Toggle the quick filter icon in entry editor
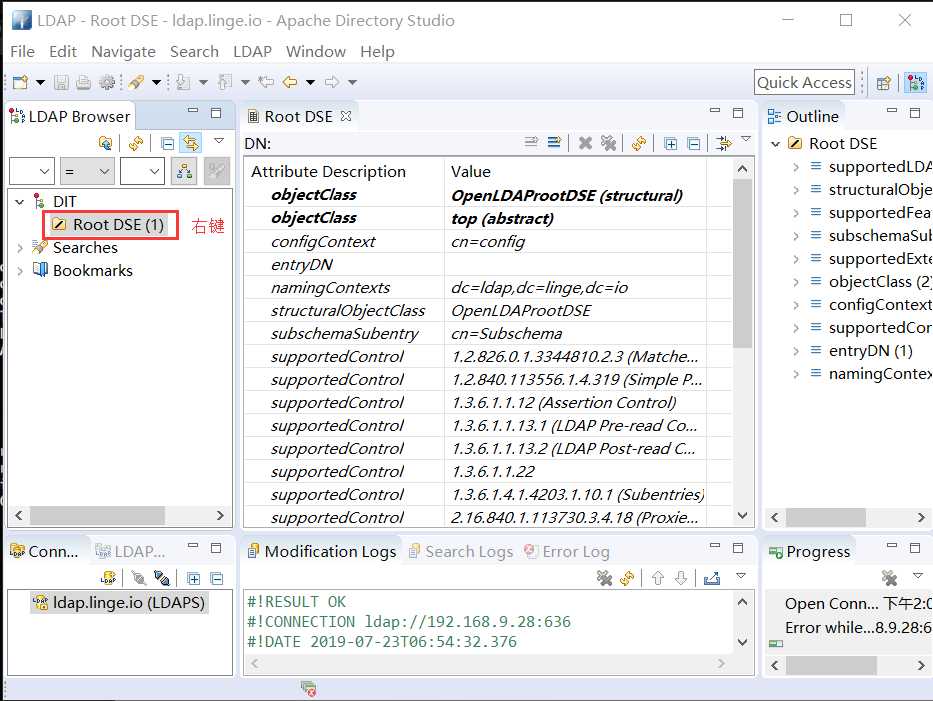 724,143
